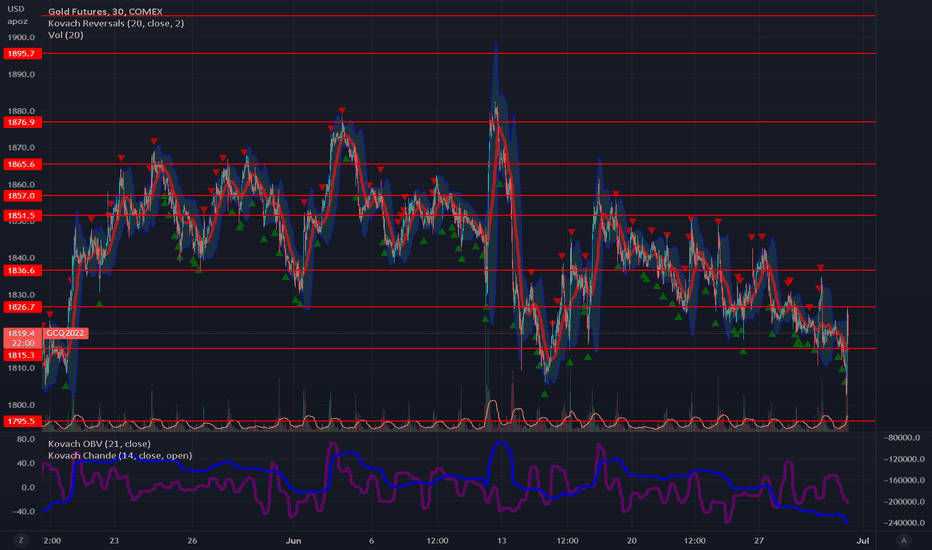The height and width of the screenshot is (550, 932).
Task: Click the 2:00 time axis label
Action: (52, 540)
